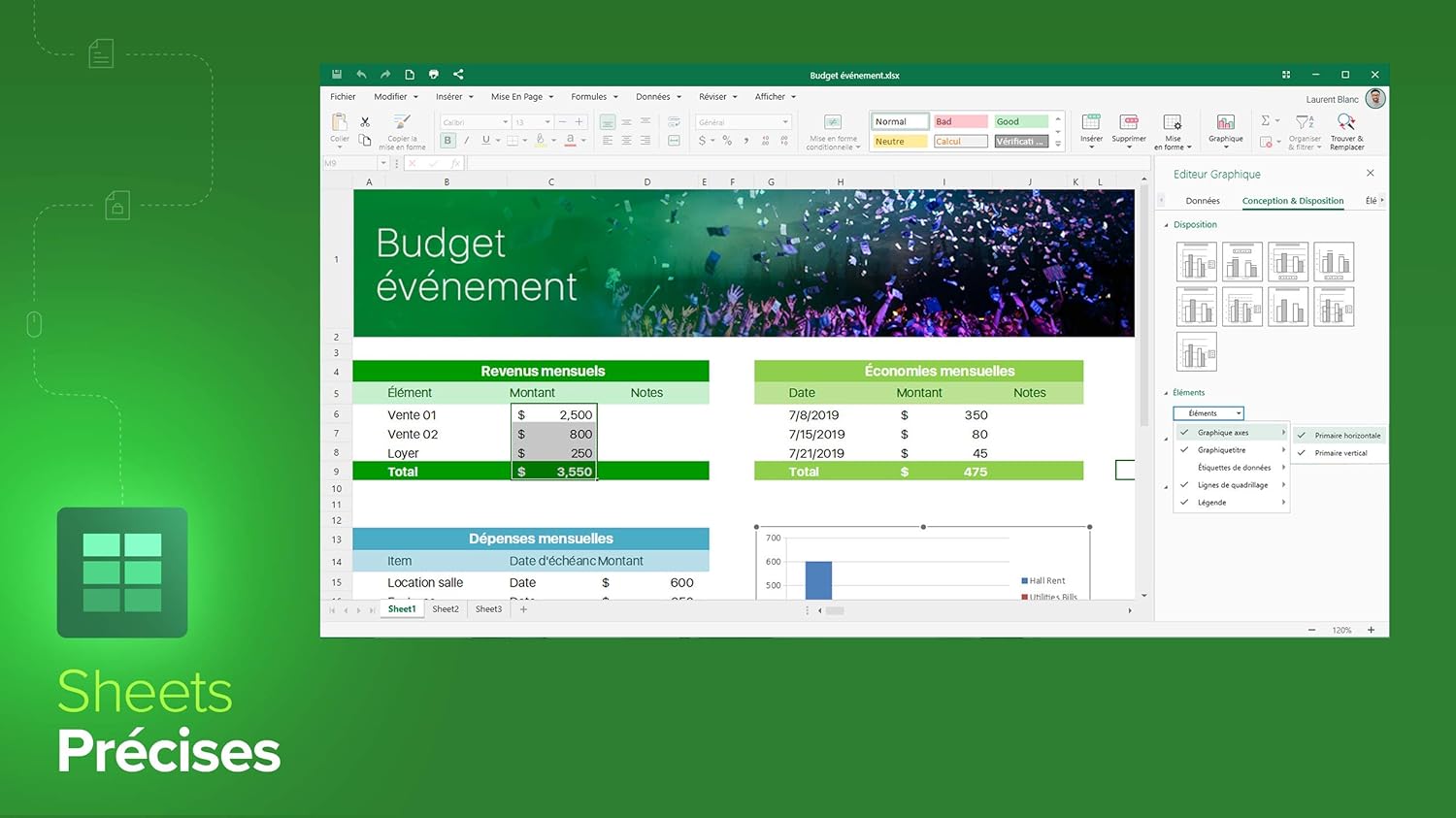Switch to the Données tab in chart editor
This screenshot has height=818, width=1456.
point(1203,201)
